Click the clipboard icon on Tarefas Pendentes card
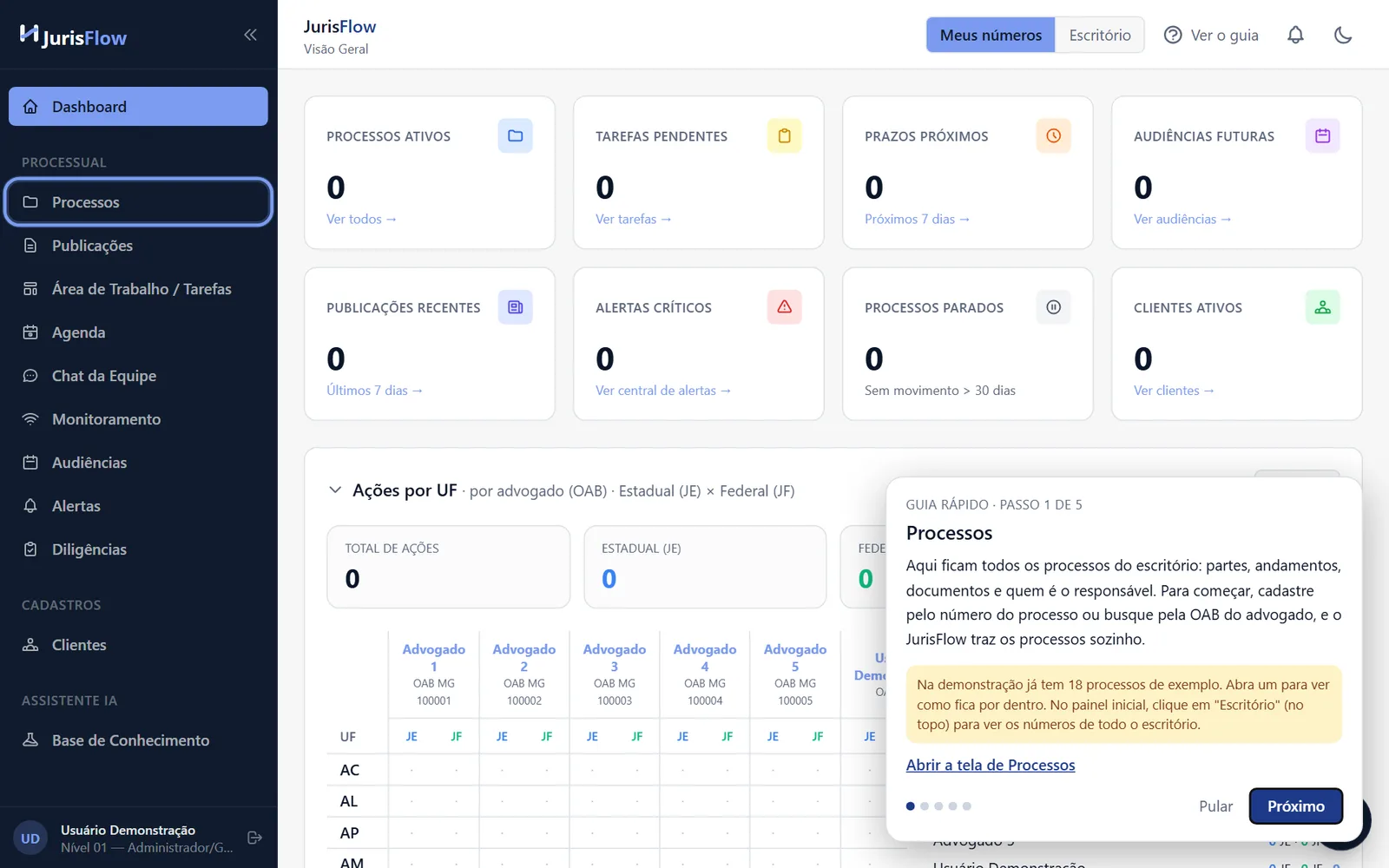The width and height of the screenshot is (1389, 868). (x=784, y=135)
